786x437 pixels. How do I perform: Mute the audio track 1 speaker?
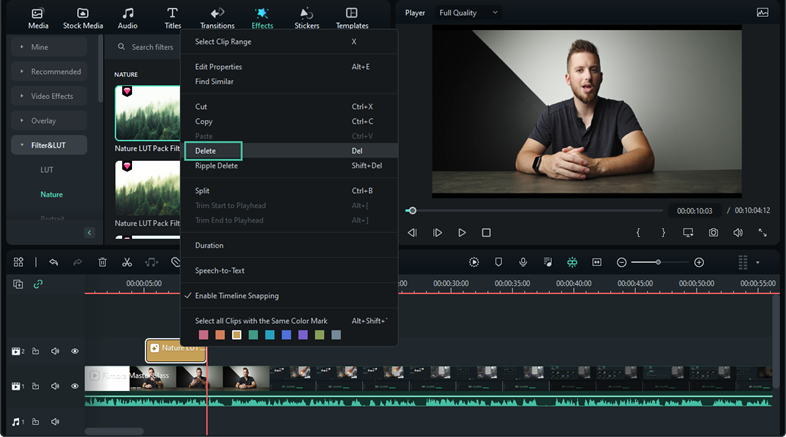pos(55,421)
